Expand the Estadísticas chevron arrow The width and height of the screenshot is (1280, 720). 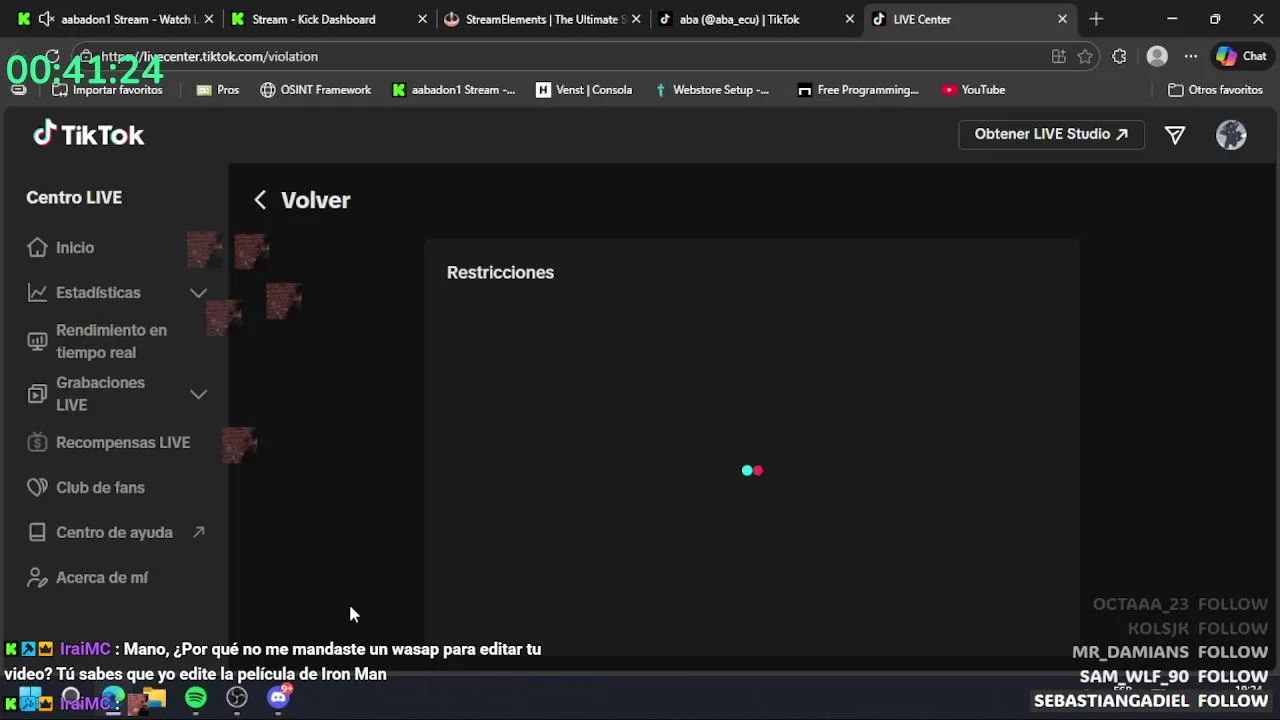coord(198,293)
